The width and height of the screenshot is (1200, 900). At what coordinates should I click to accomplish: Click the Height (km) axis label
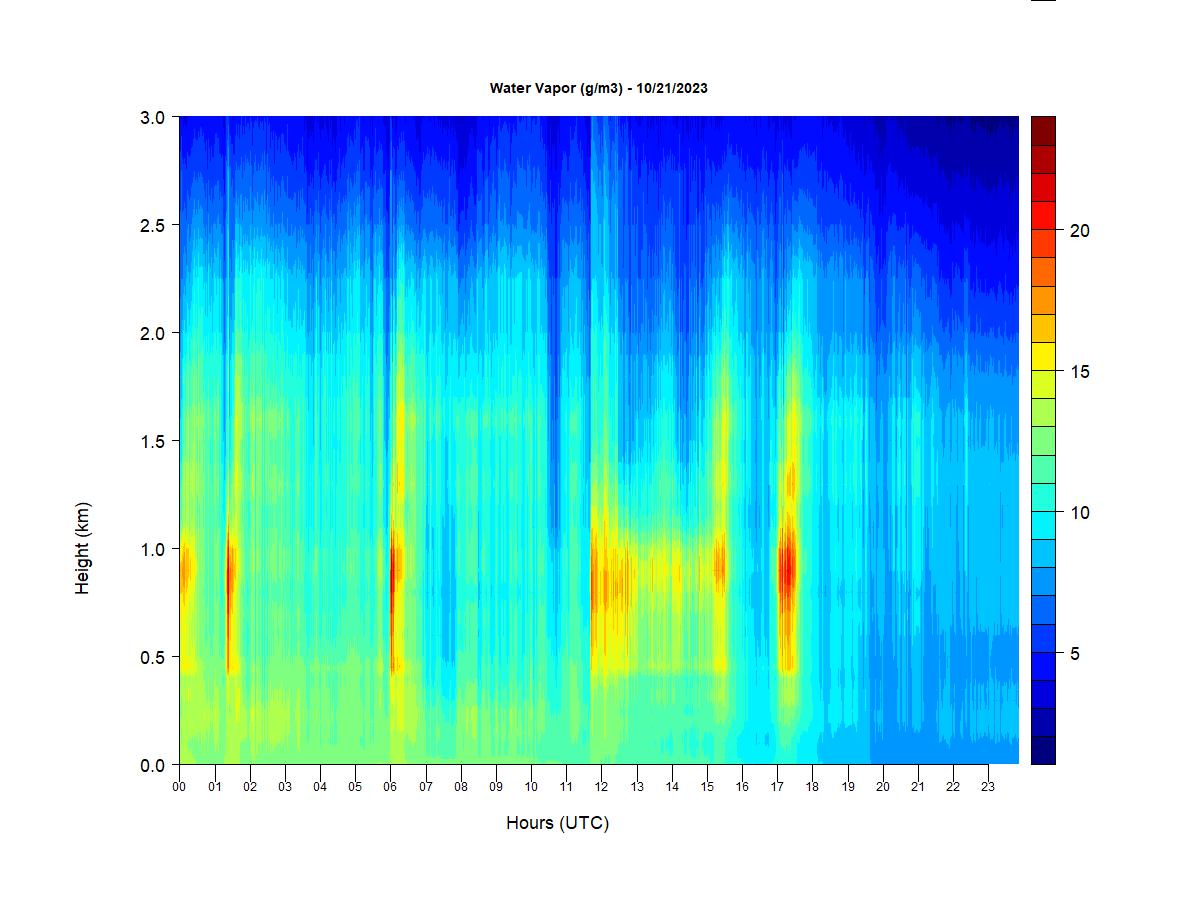[x=82, y=548]
